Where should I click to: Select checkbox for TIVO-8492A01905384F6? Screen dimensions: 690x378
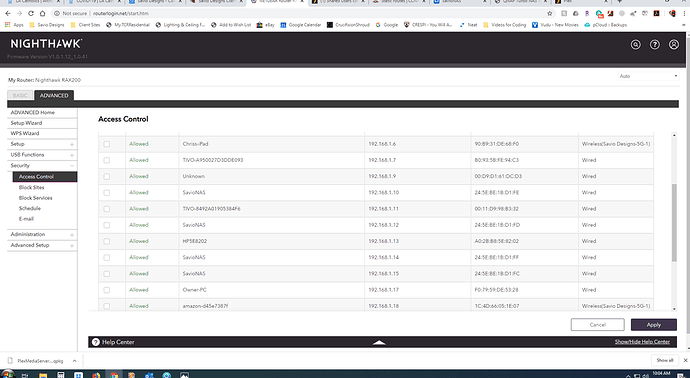point(106,209)
